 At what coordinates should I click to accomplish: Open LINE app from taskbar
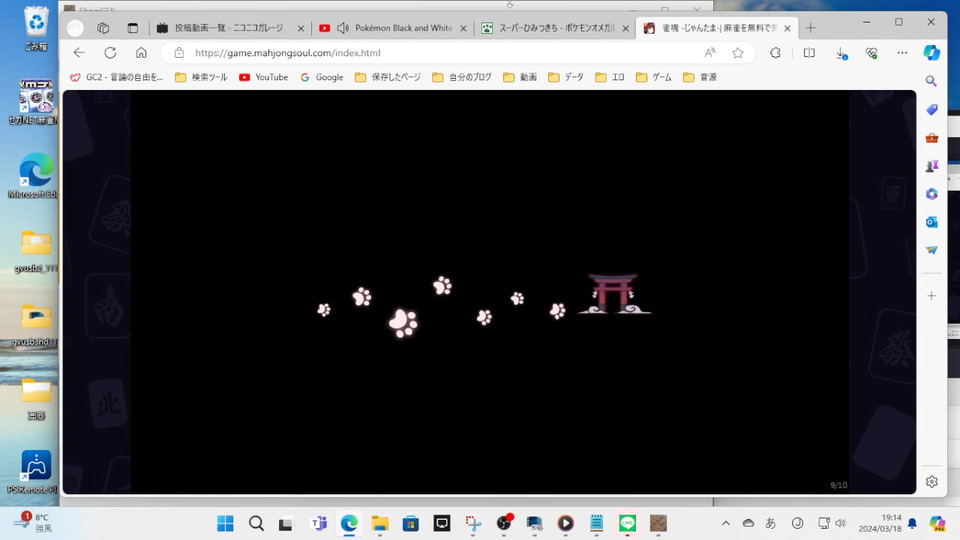click(x=627, y=523)
